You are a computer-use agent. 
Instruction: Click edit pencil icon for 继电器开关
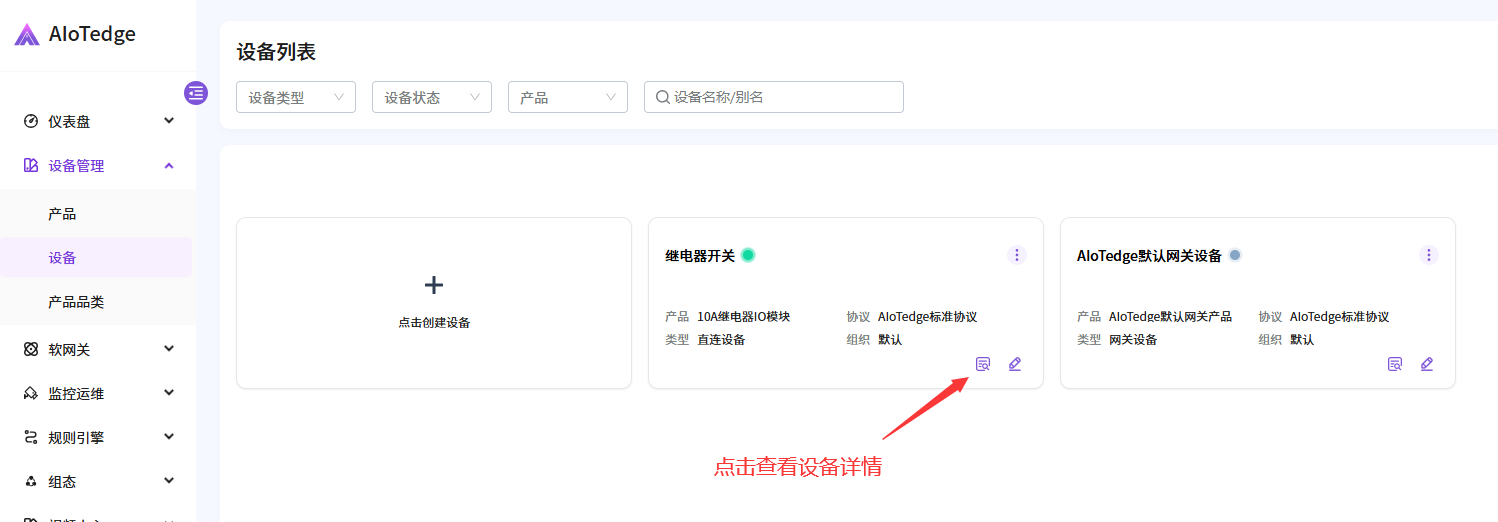1015,364
